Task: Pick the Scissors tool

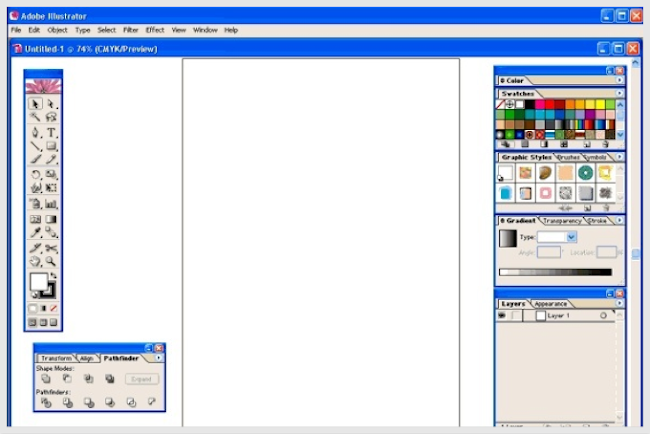Action: click(51, 248)
